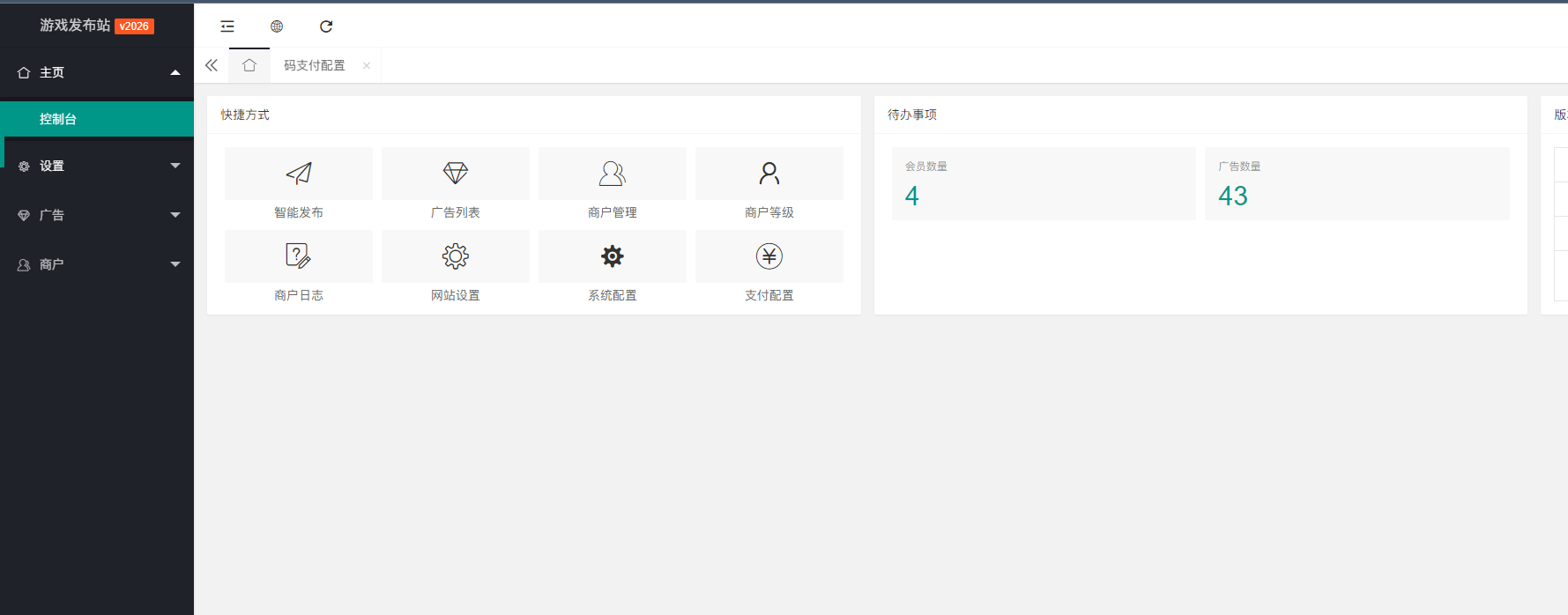Open the 智能发布 paper plane shortcut
The image size is (1568, 615).
(299, 174)
